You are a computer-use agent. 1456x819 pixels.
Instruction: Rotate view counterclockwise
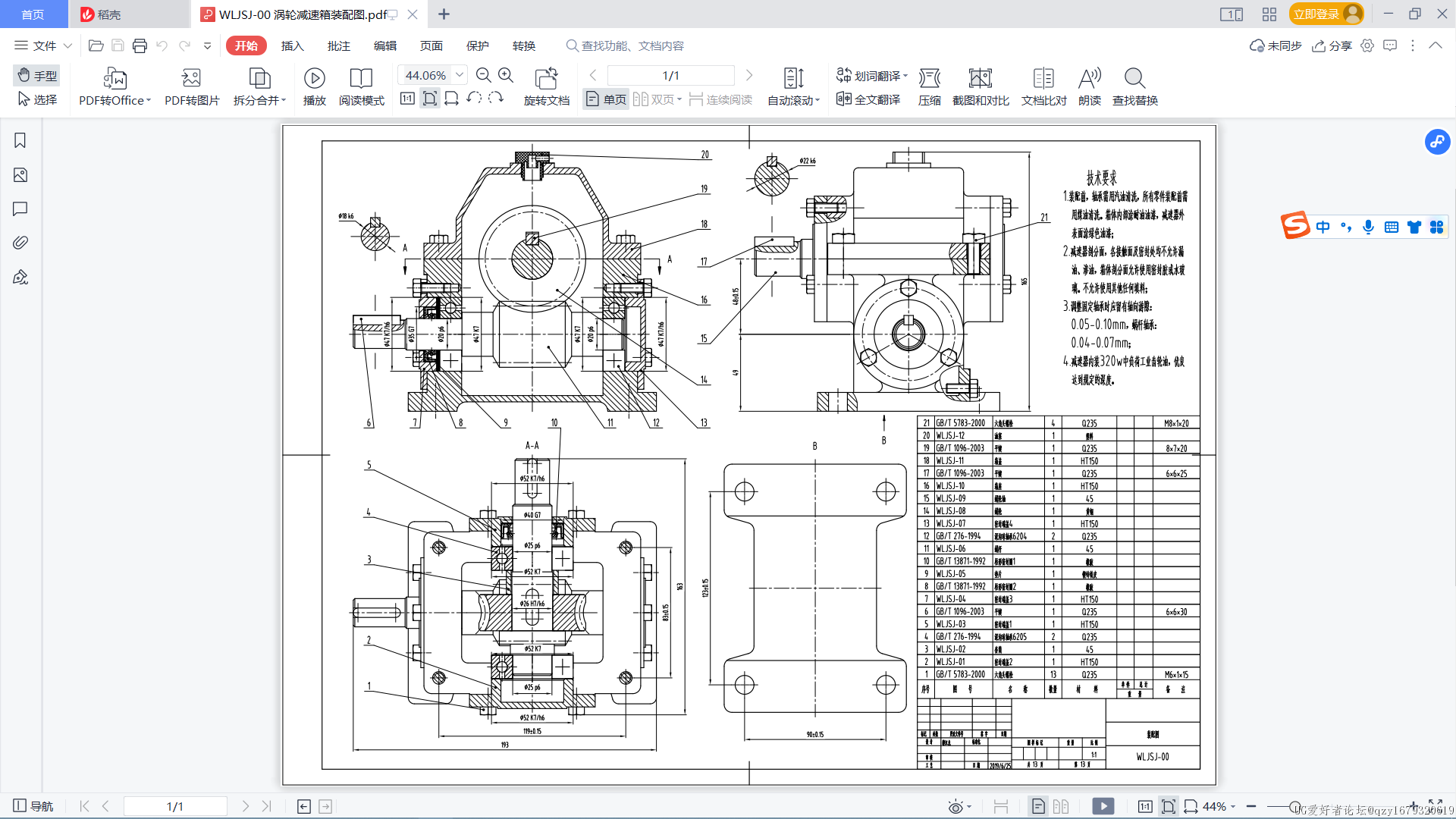point(474,99)
